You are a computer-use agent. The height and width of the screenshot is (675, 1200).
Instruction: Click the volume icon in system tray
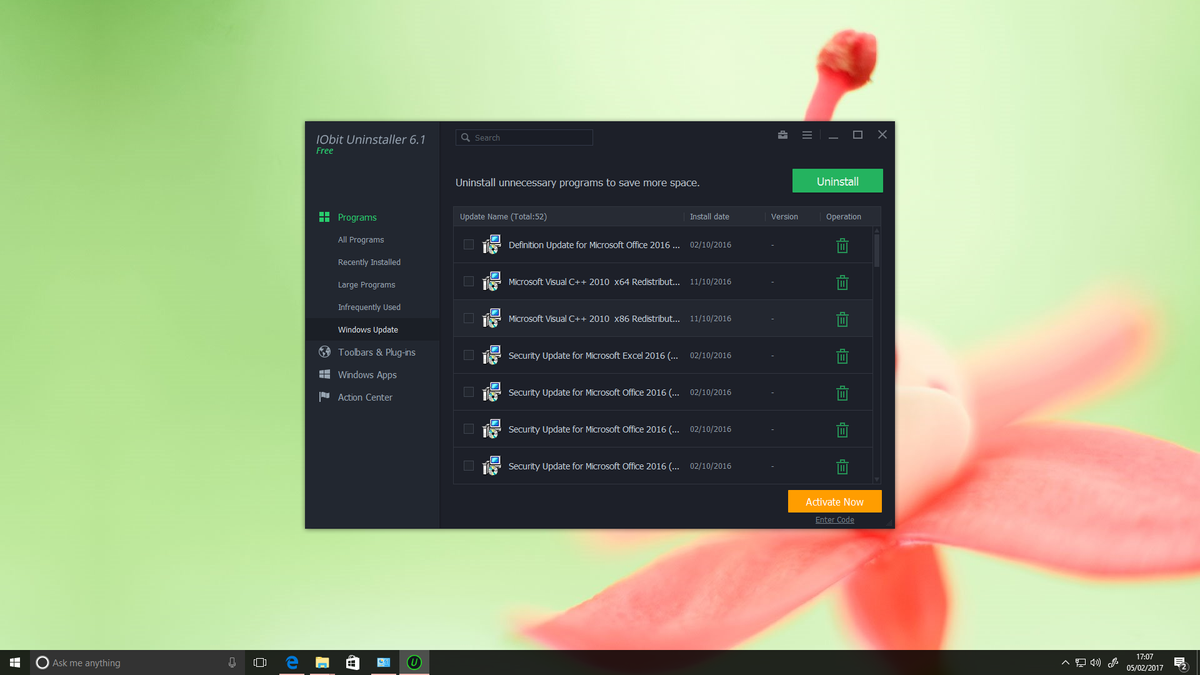tap(1096, 662)
